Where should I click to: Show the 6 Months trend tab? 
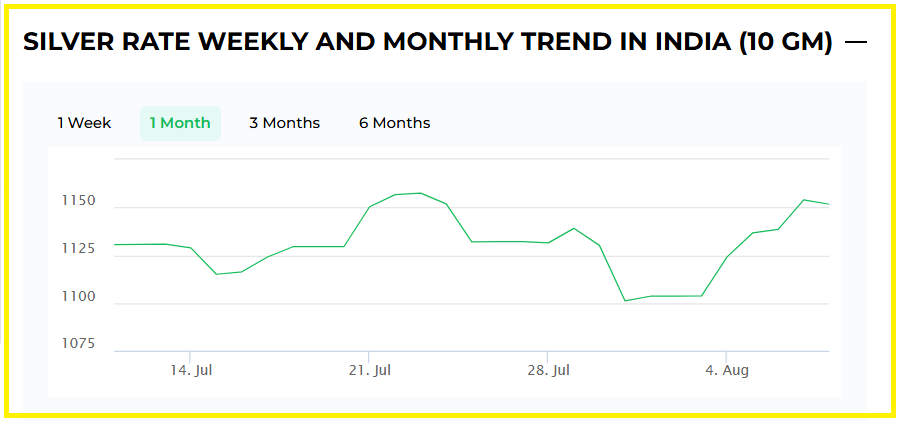395,123
